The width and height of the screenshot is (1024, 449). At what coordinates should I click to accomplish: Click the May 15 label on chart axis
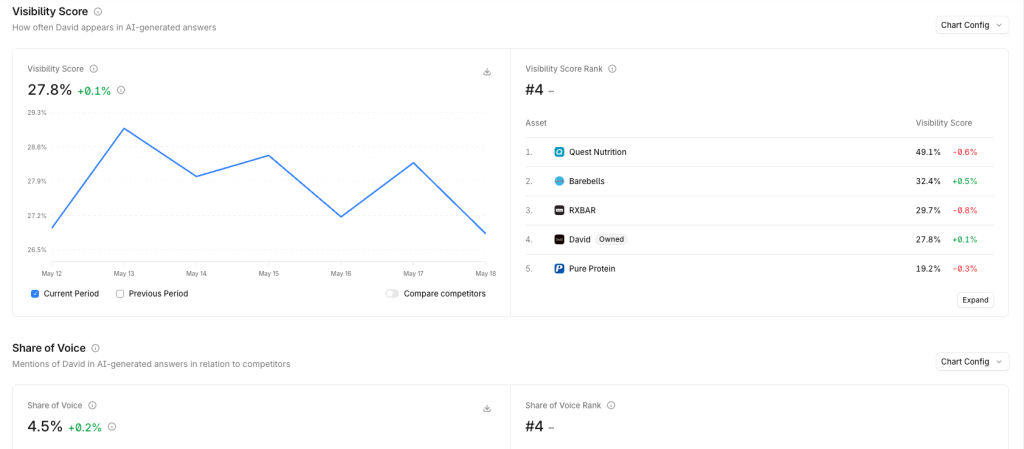(x=268, y=273)
